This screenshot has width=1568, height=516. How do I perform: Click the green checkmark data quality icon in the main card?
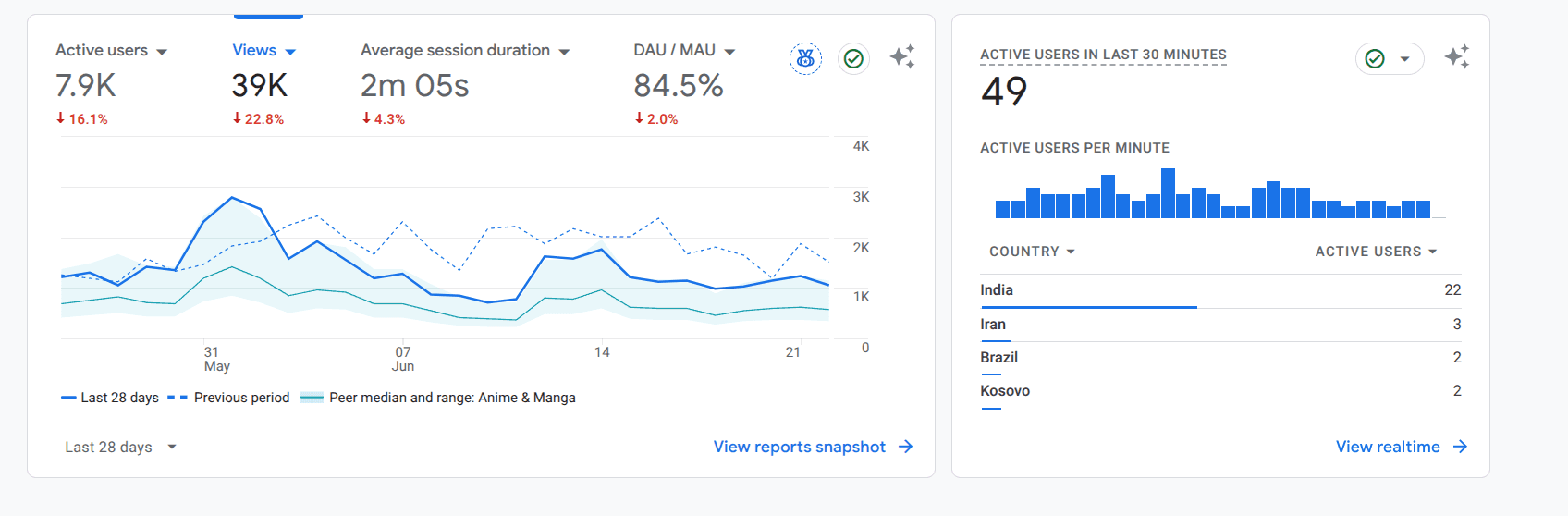point(853,58)
